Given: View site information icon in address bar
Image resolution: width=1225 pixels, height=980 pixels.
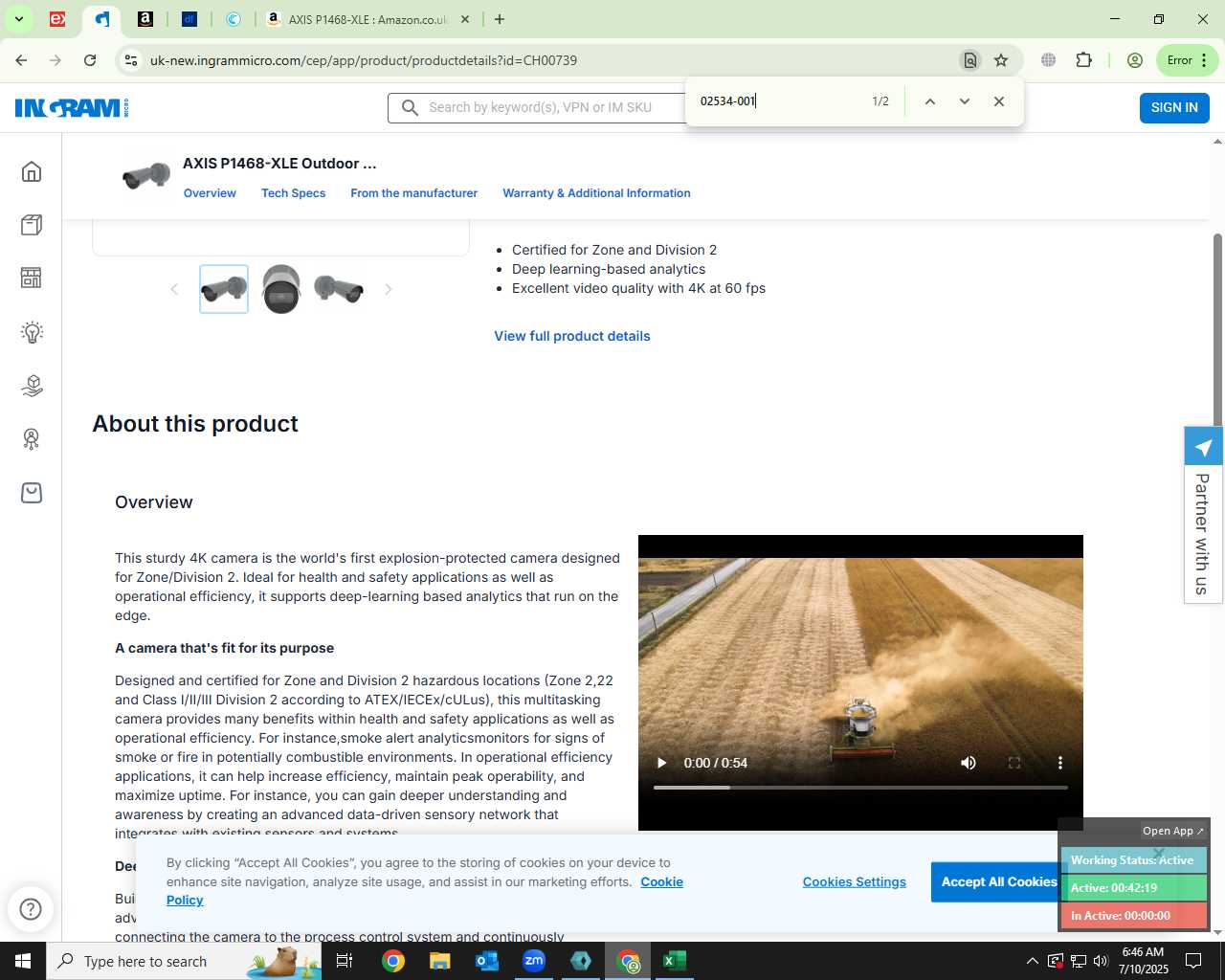Looking at the screenshot, I should click(131, 60).
